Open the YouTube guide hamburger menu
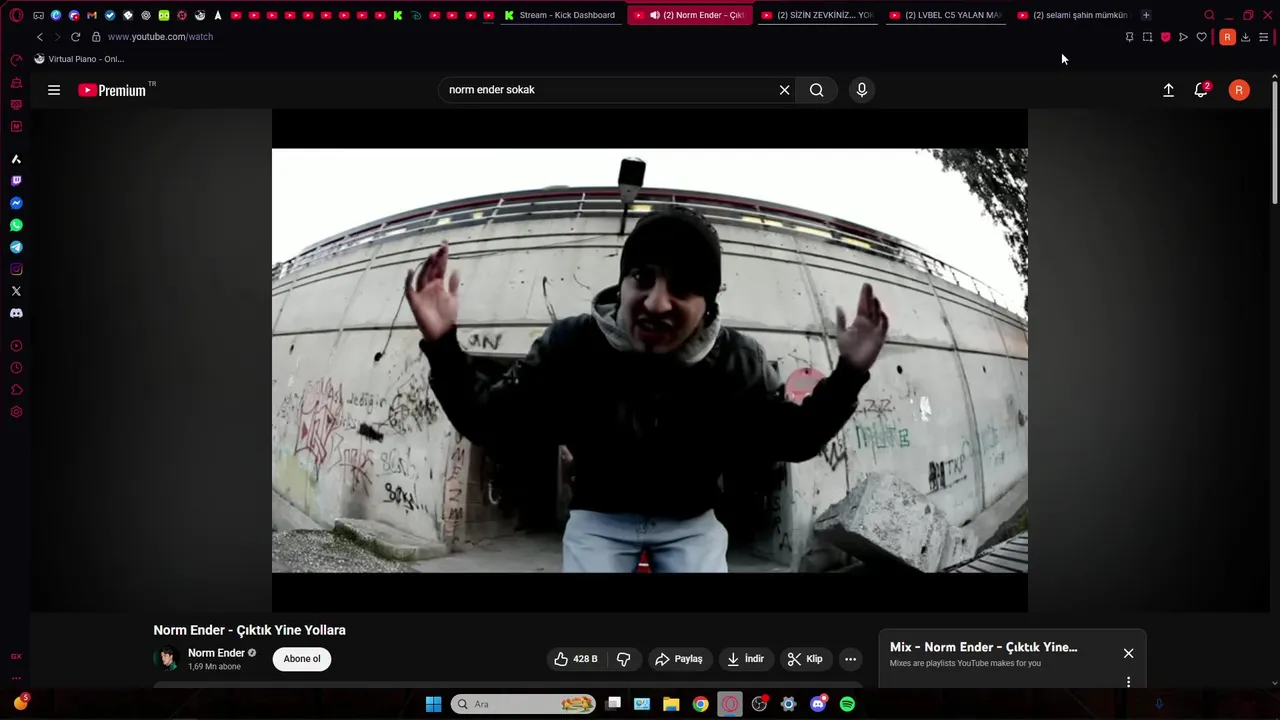Image resolution: width=1280 pixels, height=720 pixels. [54, 90]
